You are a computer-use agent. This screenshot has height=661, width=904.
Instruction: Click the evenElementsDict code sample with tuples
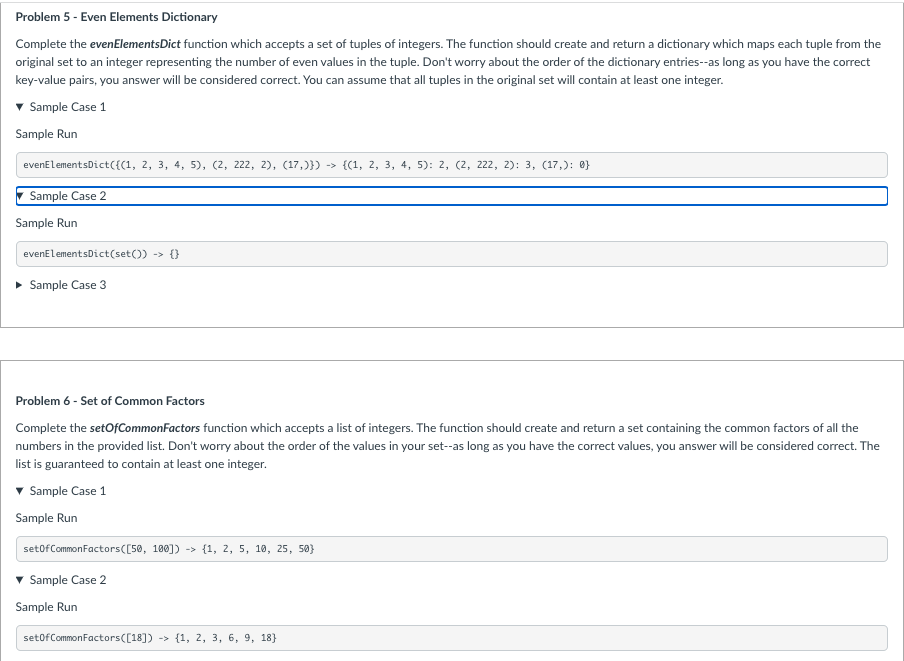[x=451, y=165]
